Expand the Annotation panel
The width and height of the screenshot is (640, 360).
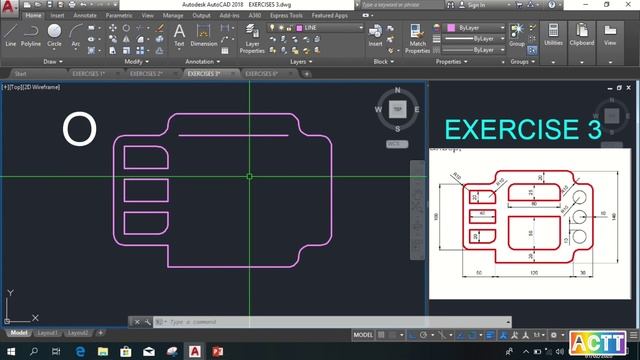(202, 62)
